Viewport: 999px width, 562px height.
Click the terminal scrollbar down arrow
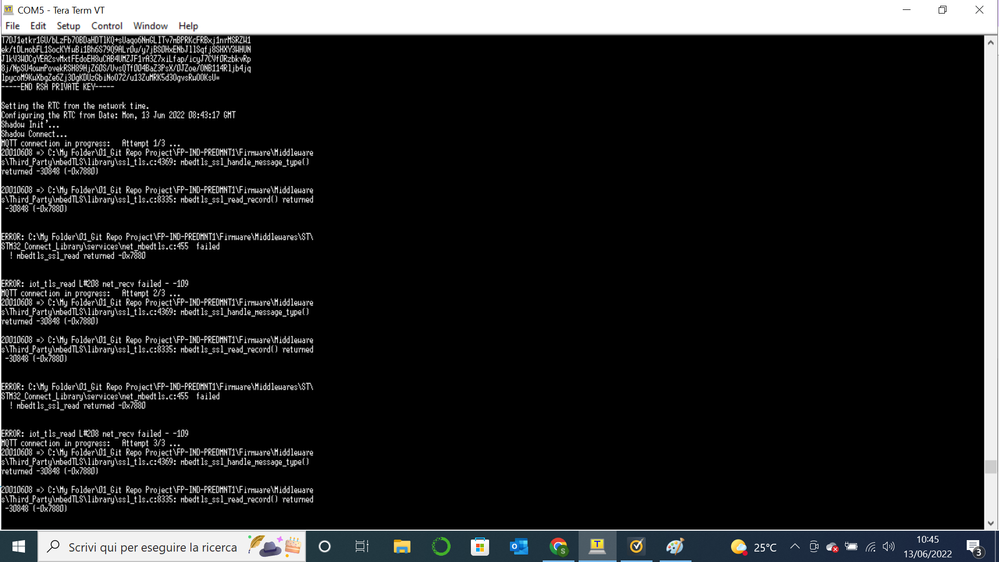(x=990, y=523)
